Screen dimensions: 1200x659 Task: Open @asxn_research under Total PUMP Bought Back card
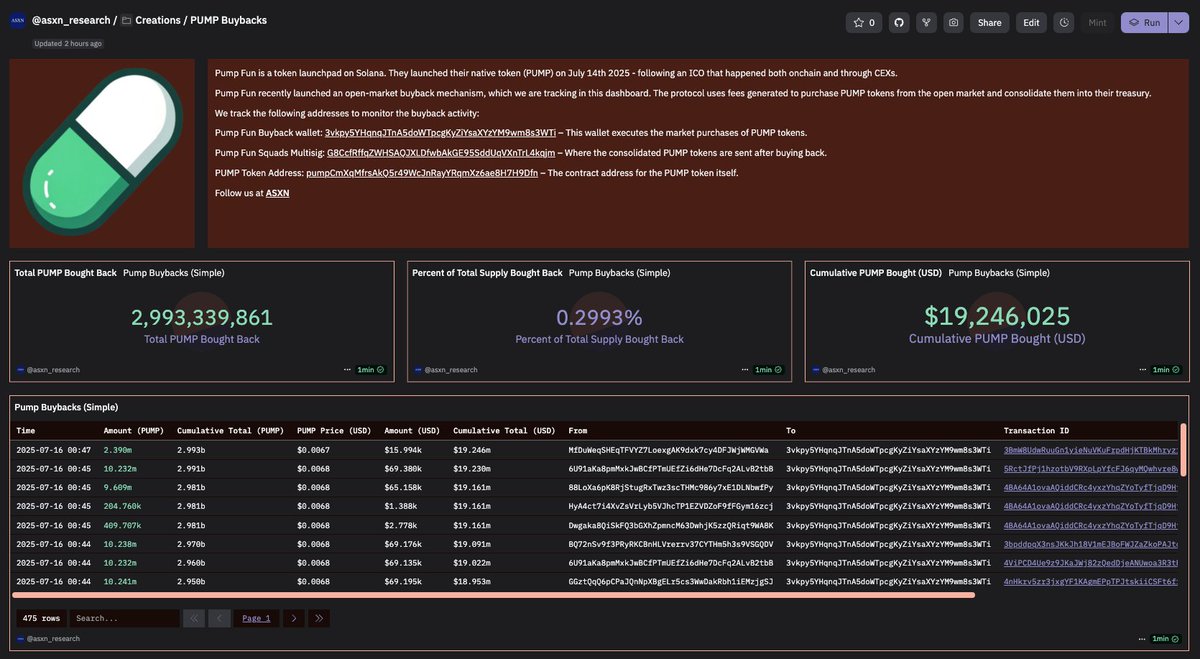pos(53,369)
